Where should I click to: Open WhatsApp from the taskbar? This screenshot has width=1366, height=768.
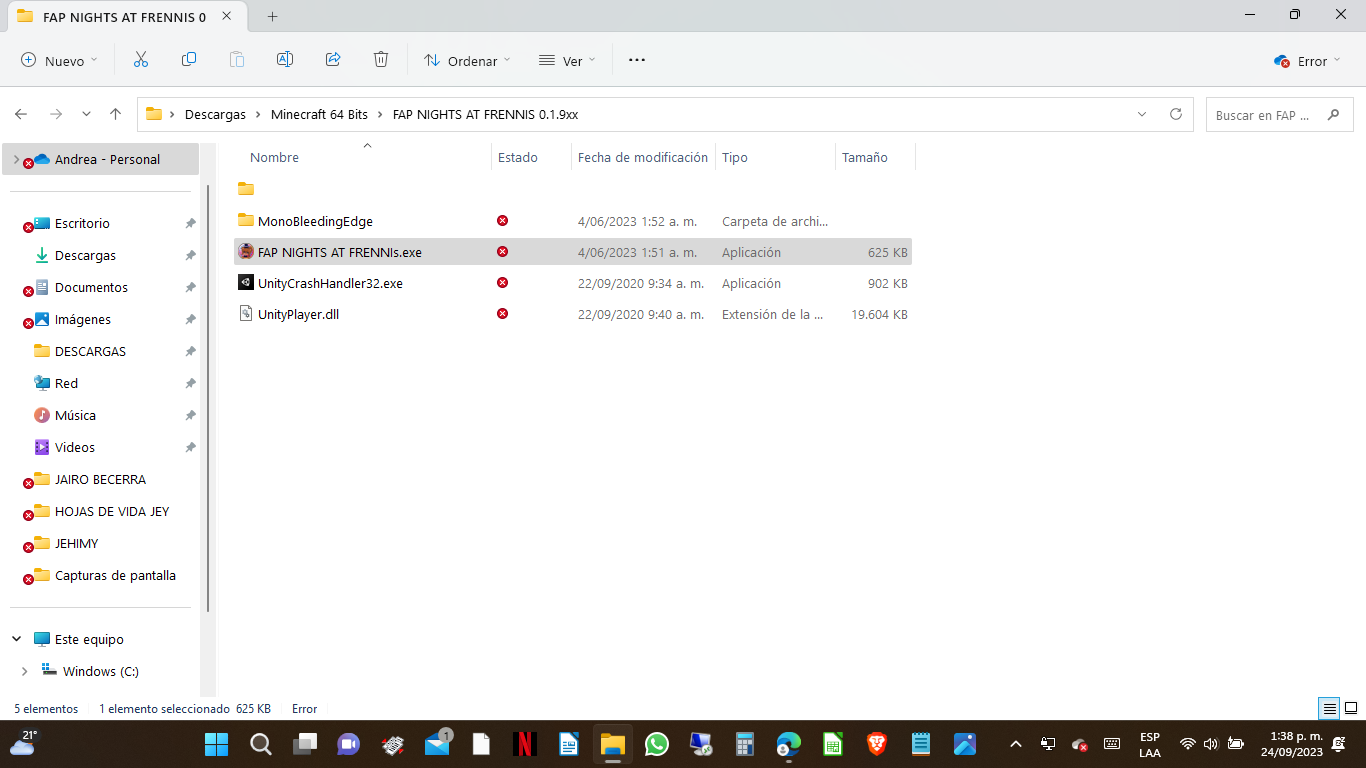coord(657,744)
